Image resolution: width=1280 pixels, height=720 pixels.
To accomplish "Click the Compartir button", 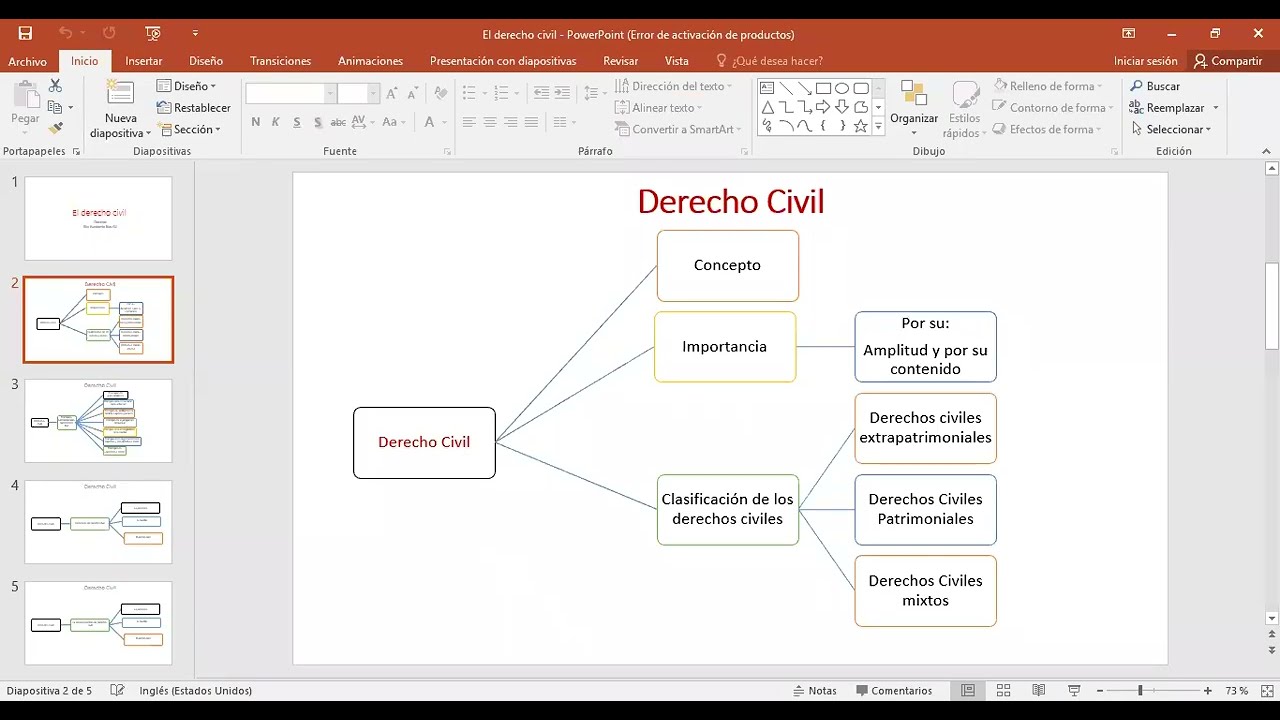I will click(1228, 61).
